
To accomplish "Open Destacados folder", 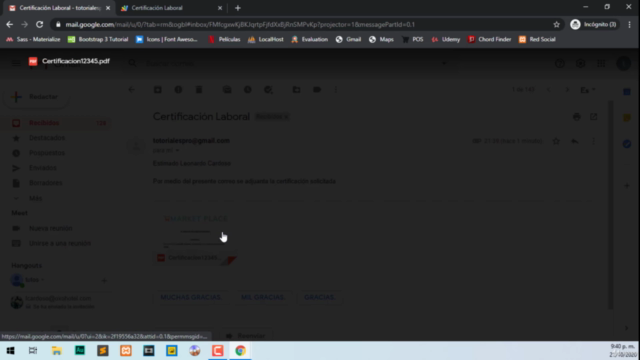I will coord(47,138).
